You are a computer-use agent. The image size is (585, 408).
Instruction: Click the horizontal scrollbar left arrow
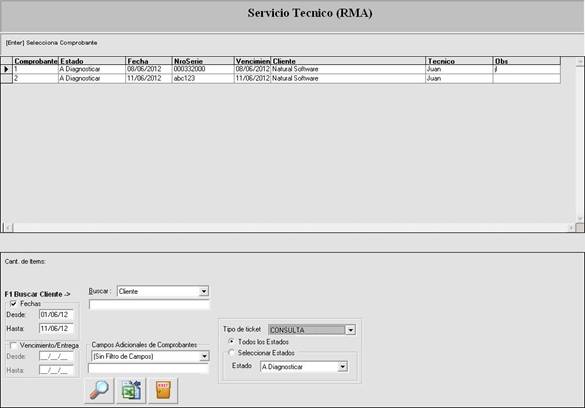8,227
